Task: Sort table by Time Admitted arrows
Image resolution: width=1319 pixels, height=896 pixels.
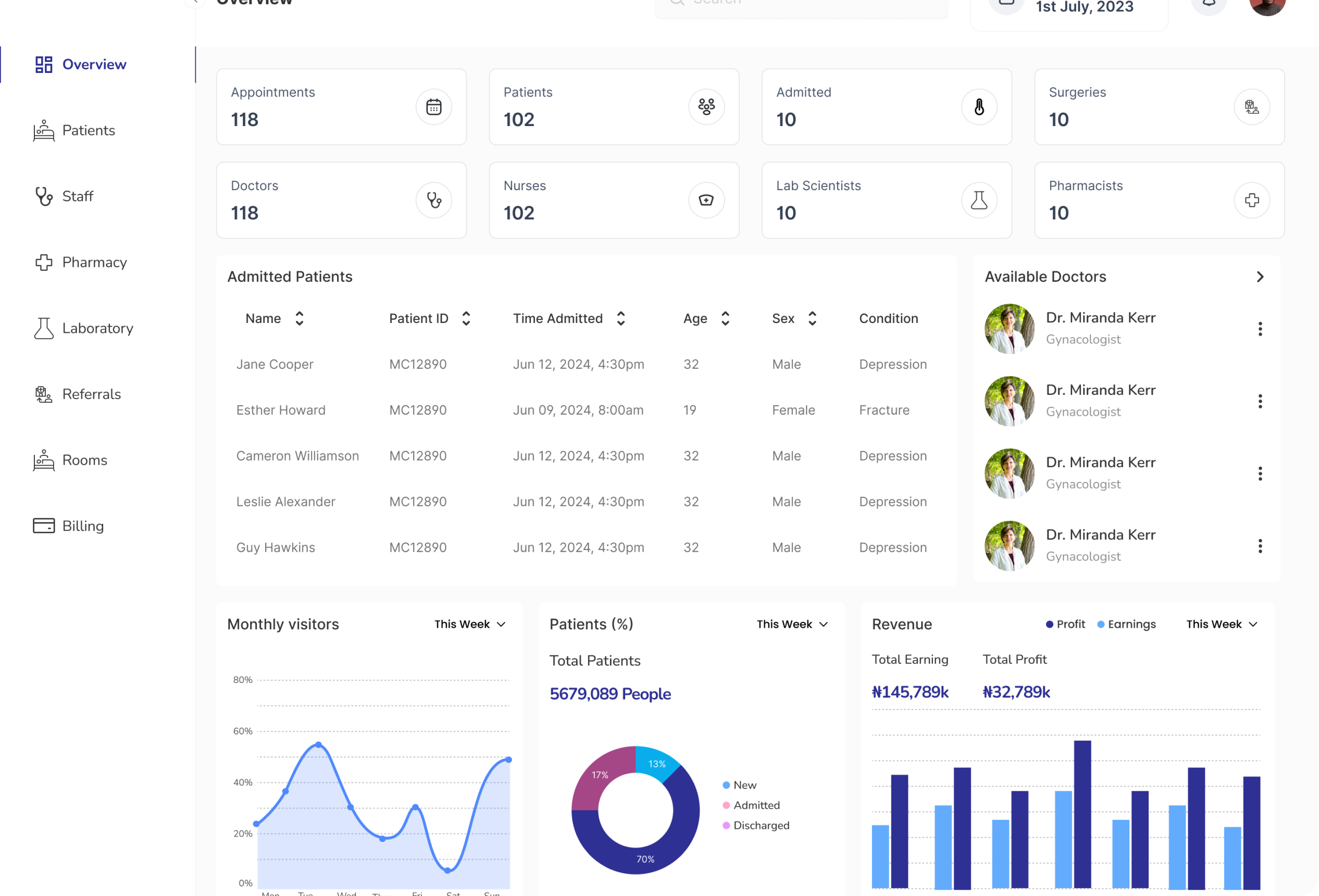Action: pos(620,318)
